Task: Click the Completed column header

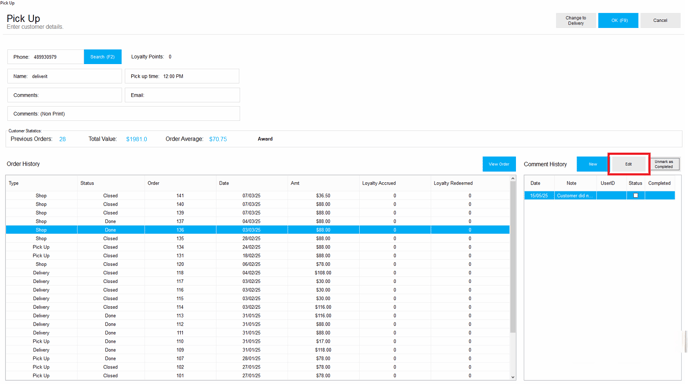Action: pyautogui.click(x=659, y=183)
